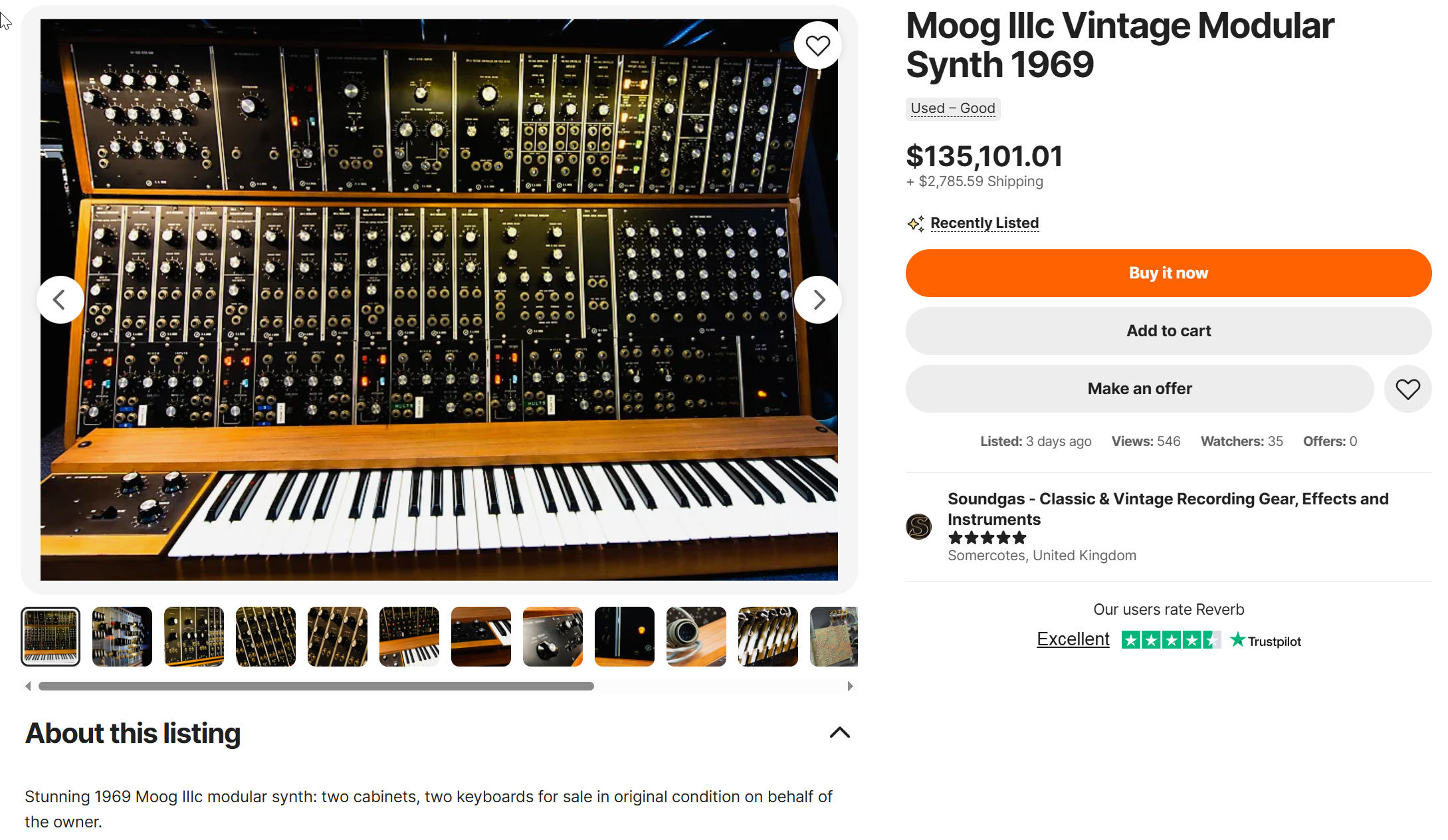Toggle watch heart beside Make an offer

click(1407, 389)
